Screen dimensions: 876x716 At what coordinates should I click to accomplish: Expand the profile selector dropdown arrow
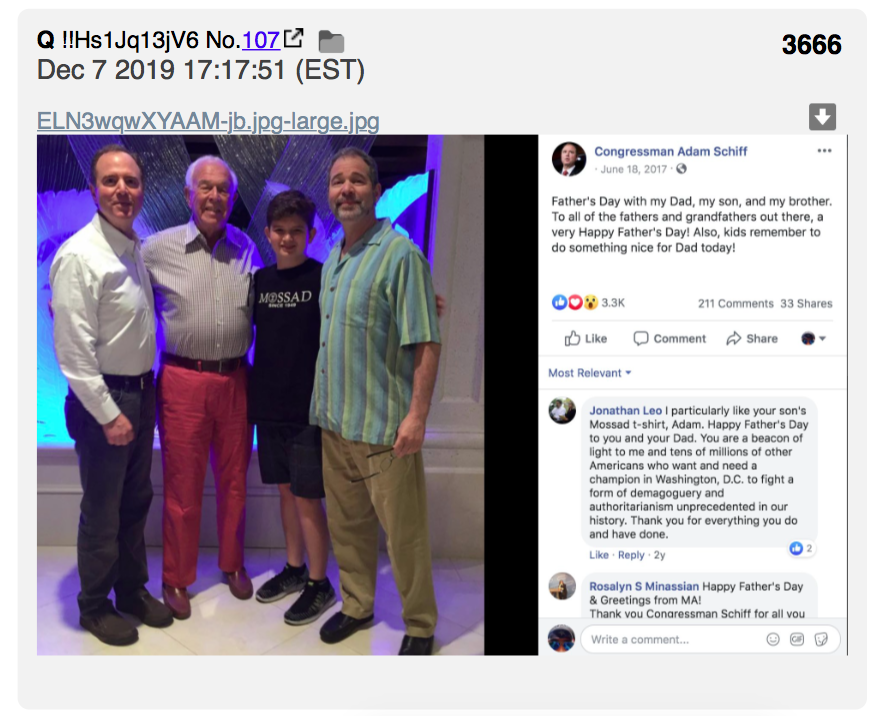[822, 338]
